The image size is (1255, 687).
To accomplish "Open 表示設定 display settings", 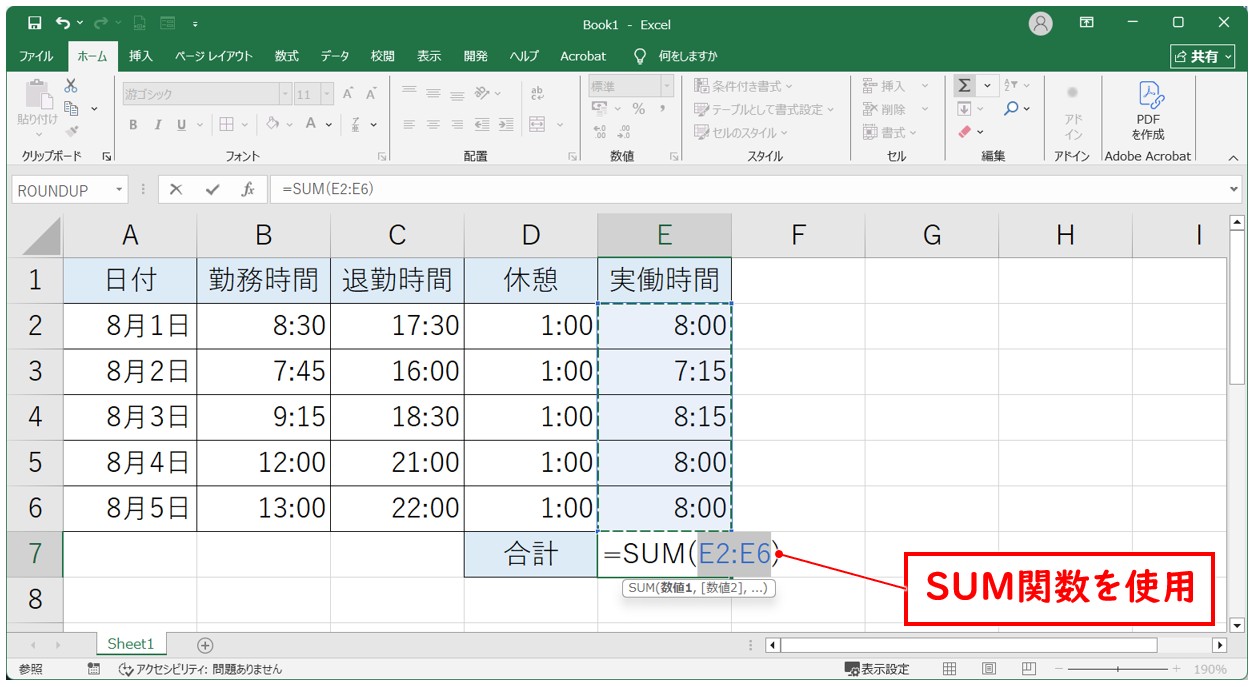I will tap(877, 669).
